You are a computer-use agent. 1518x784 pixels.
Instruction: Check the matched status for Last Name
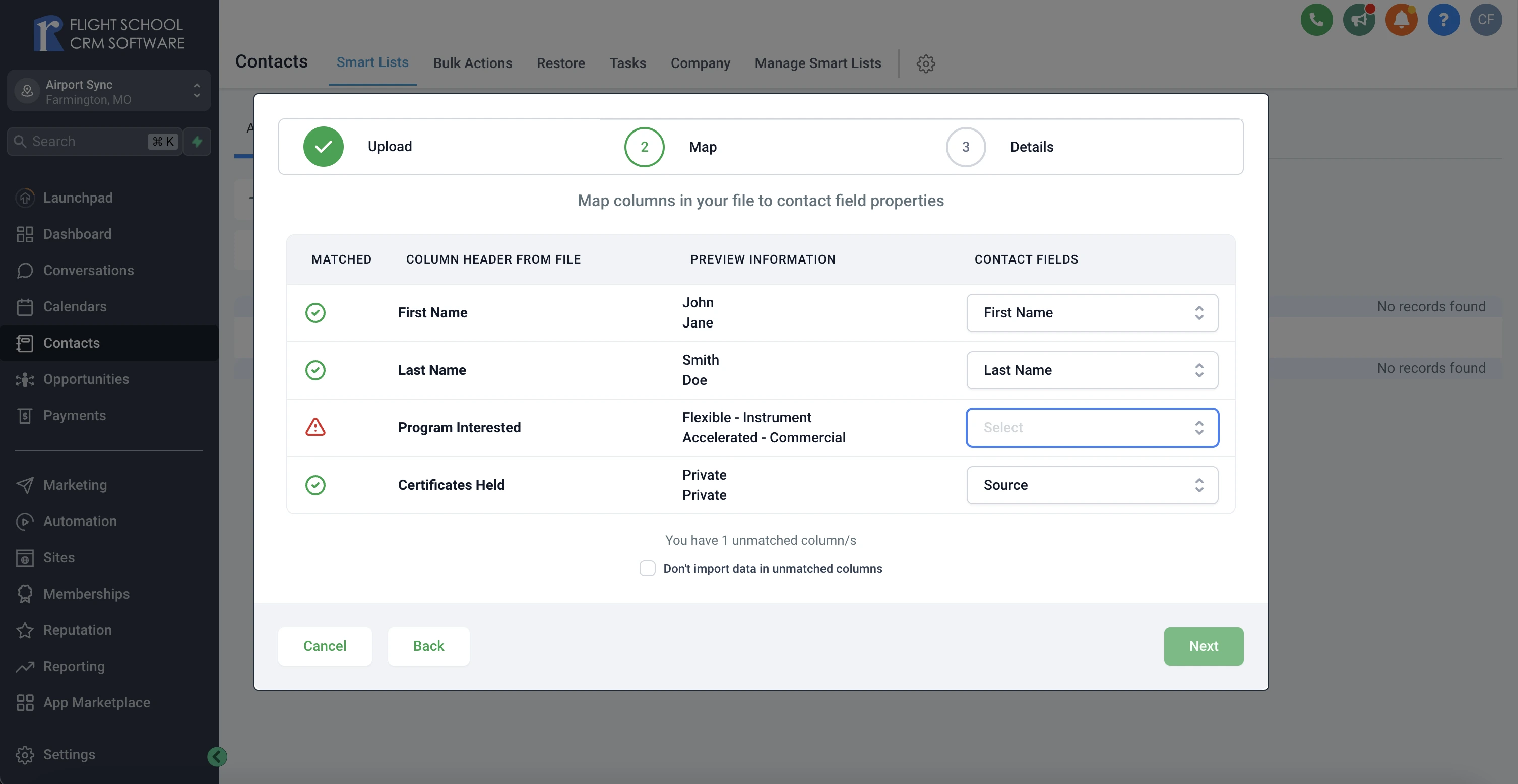point(315,369)
